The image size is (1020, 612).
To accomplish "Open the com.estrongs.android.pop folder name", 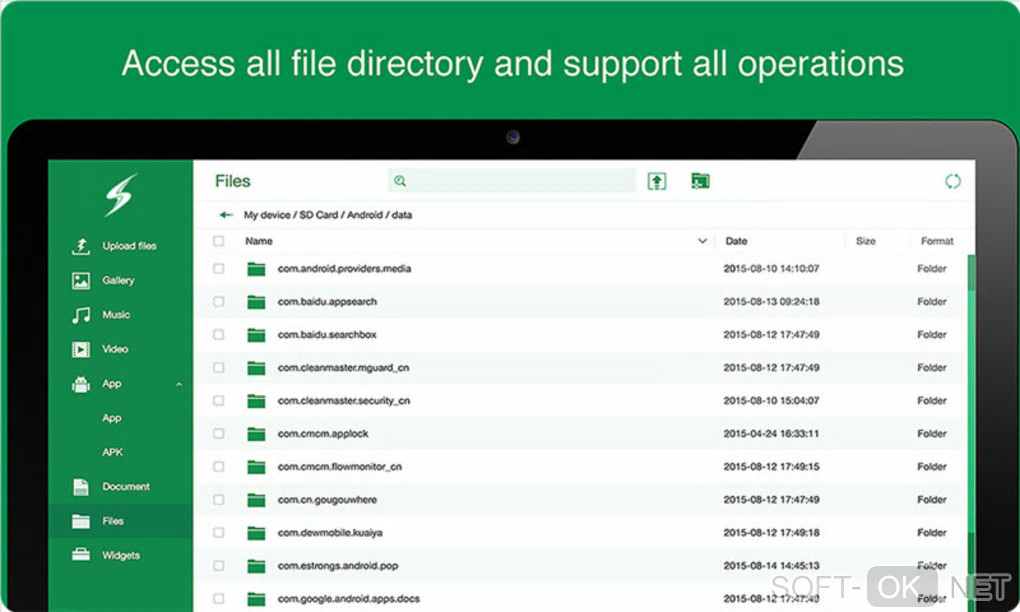I will [338, 566].
